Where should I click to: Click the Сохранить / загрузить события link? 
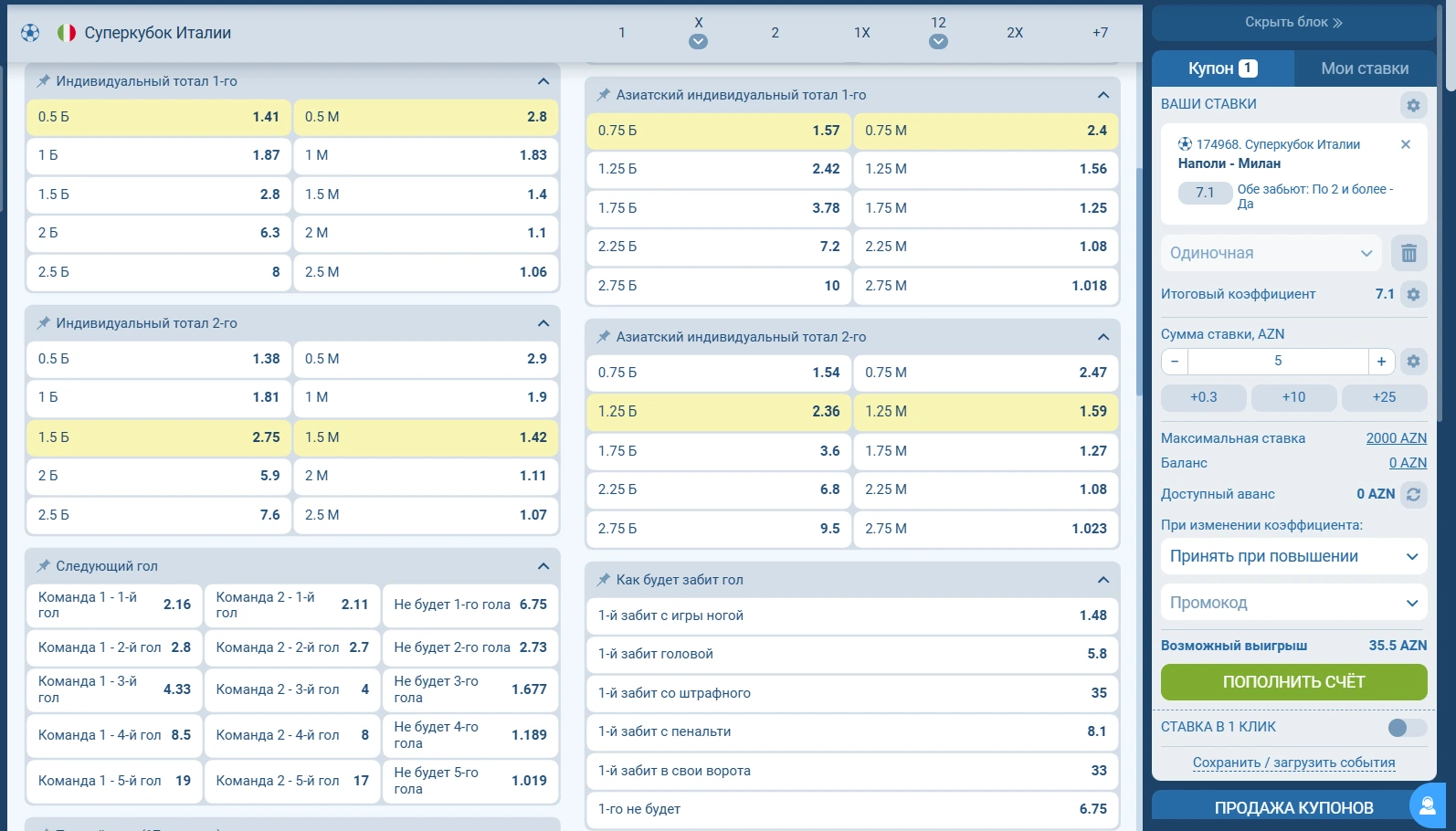click(1292, 763)
